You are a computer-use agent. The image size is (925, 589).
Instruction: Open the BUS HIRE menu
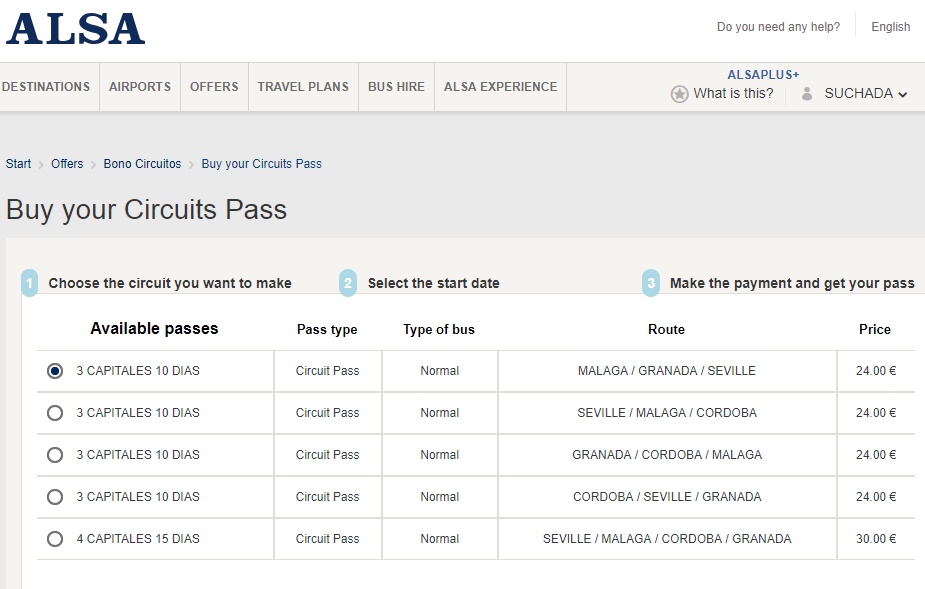pos(396,87)
